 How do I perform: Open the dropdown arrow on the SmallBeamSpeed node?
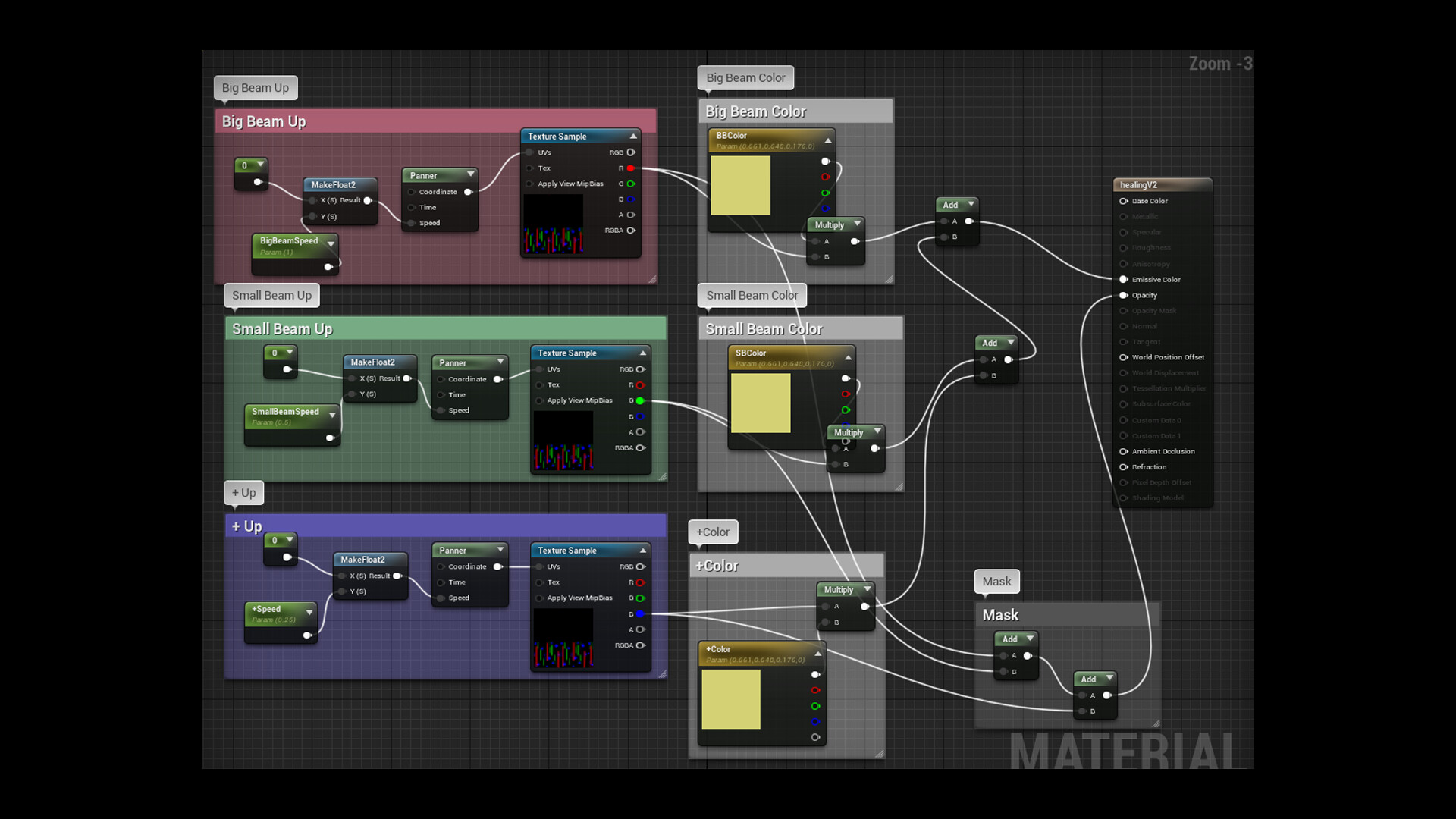click(332, 415)
